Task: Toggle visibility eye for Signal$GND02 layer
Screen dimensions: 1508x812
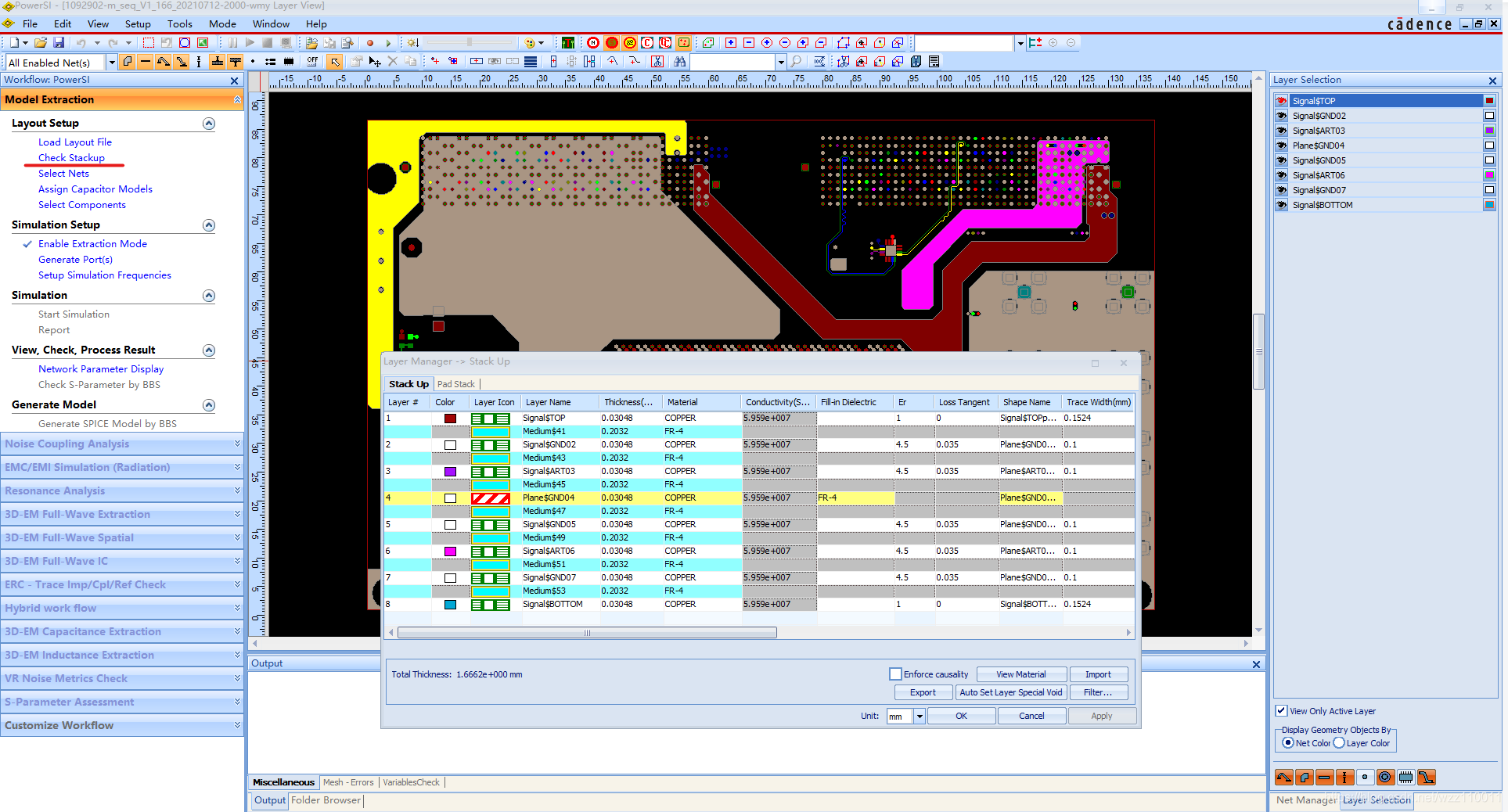Action: pos(1282,116)
